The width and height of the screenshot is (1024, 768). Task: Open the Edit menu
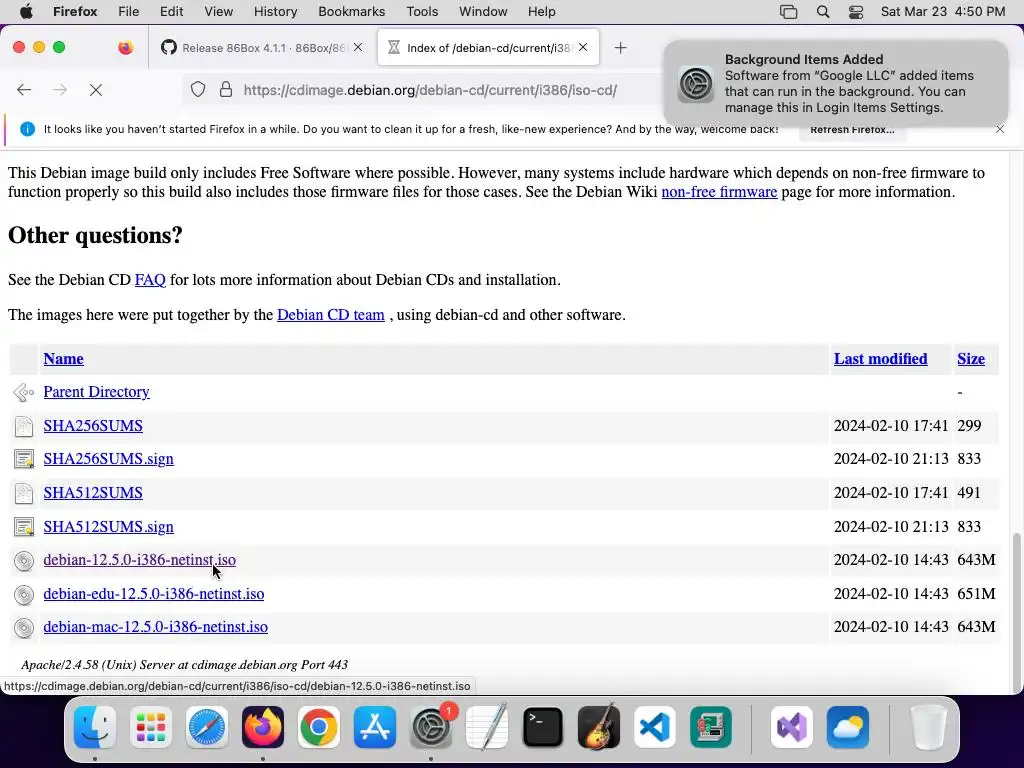pyautogui.click(x=171, y=12)
